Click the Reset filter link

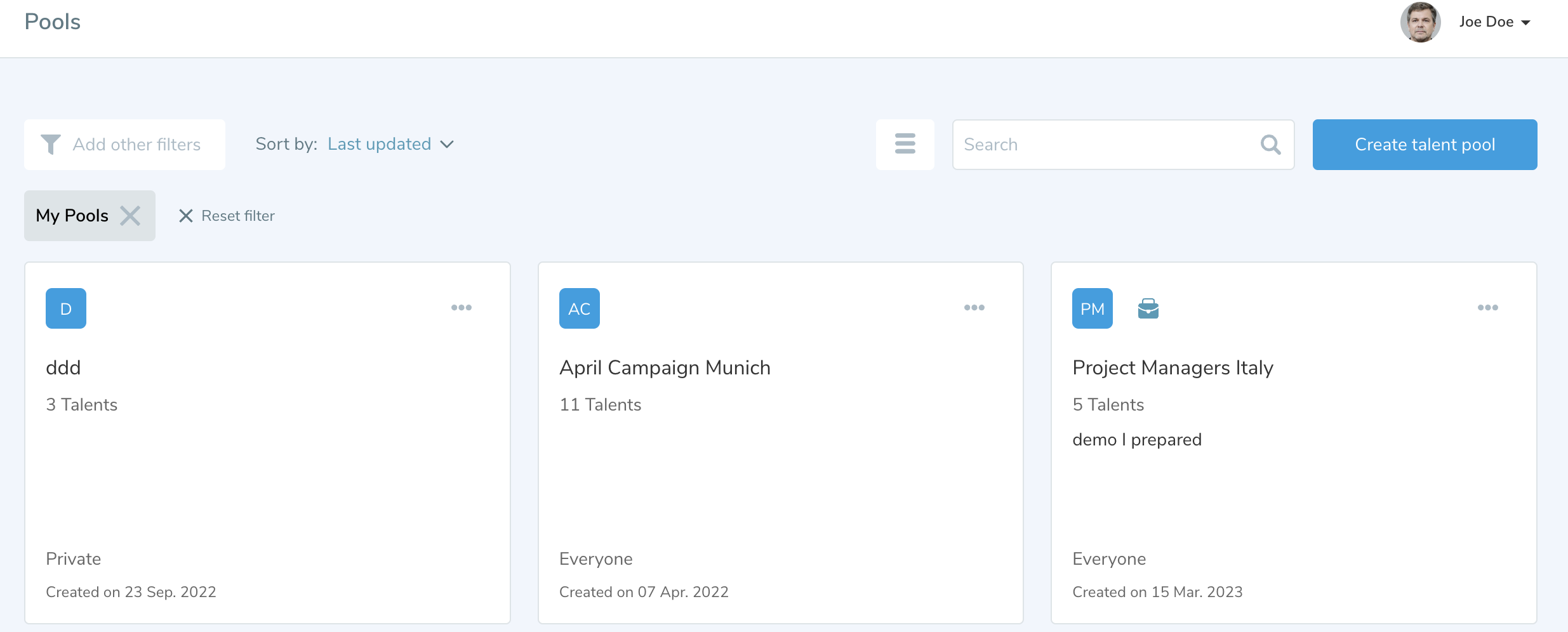point(227,216)
